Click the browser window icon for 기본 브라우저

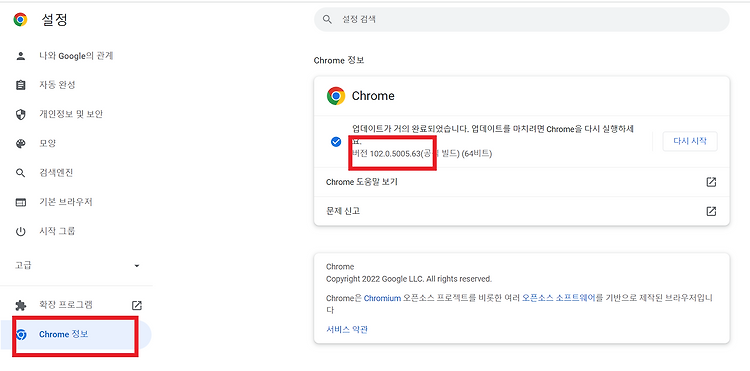(20, 202)
